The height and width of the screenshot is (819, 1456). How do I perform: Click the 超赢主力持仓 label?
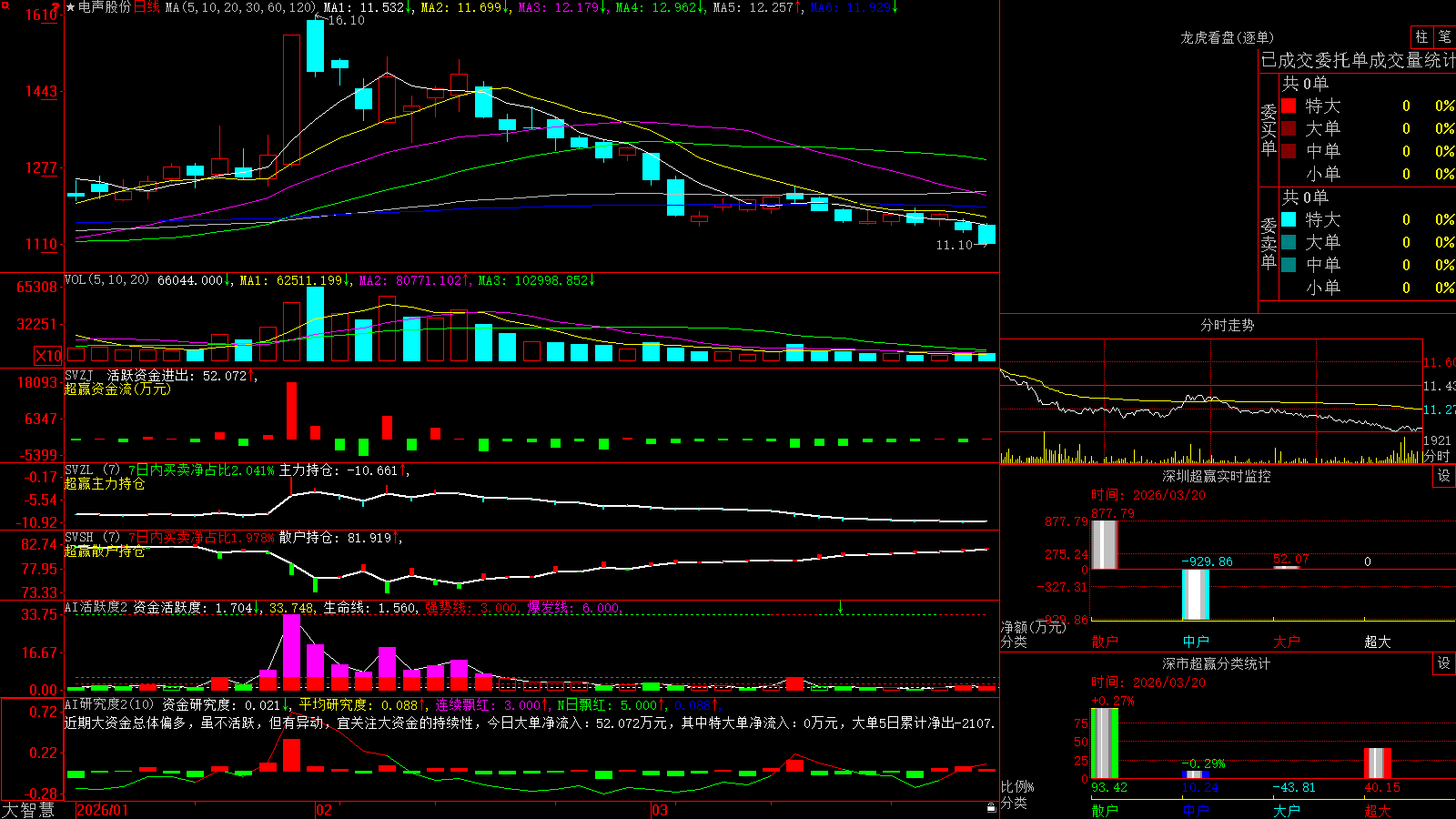coord(105,483)
